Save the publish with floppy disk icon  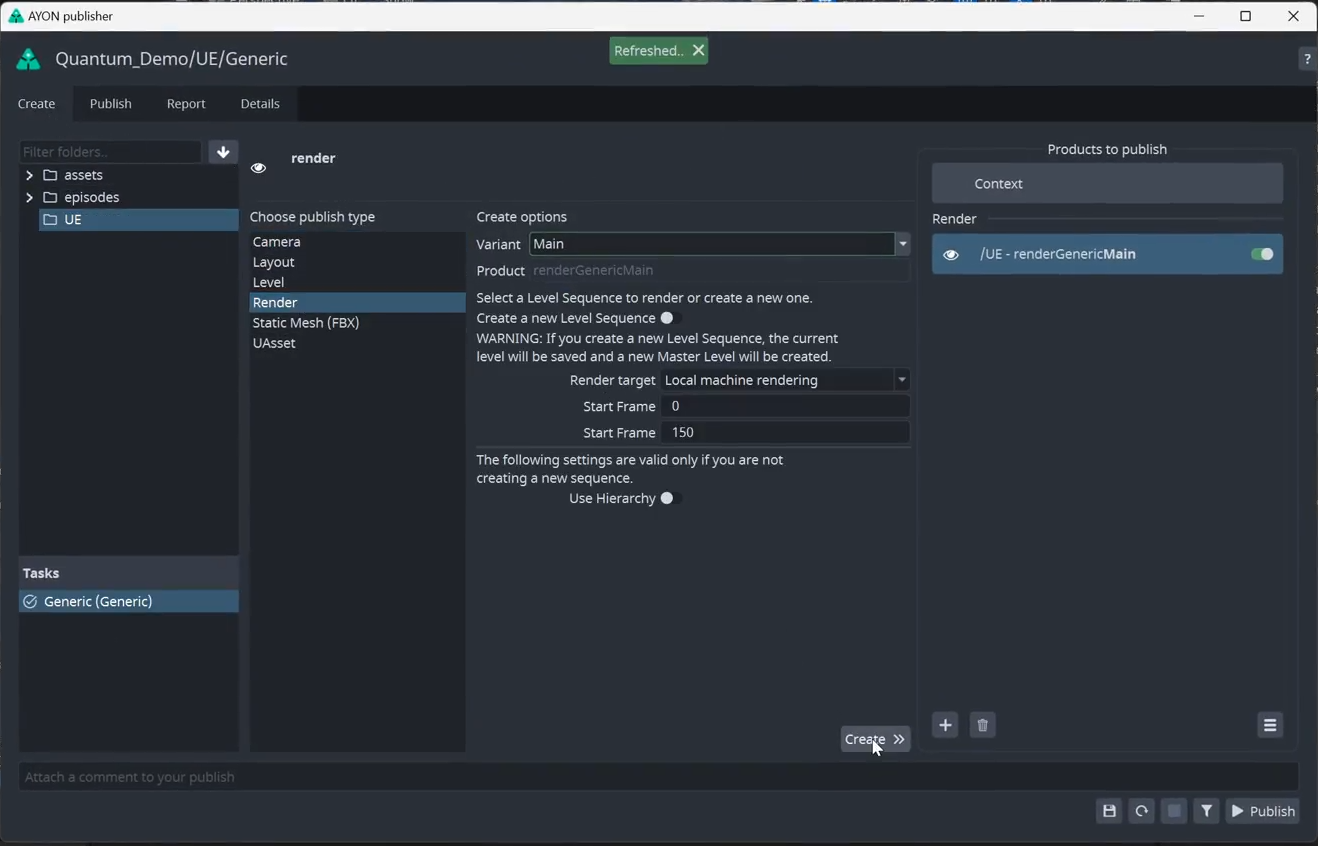tap(1109, 811)
